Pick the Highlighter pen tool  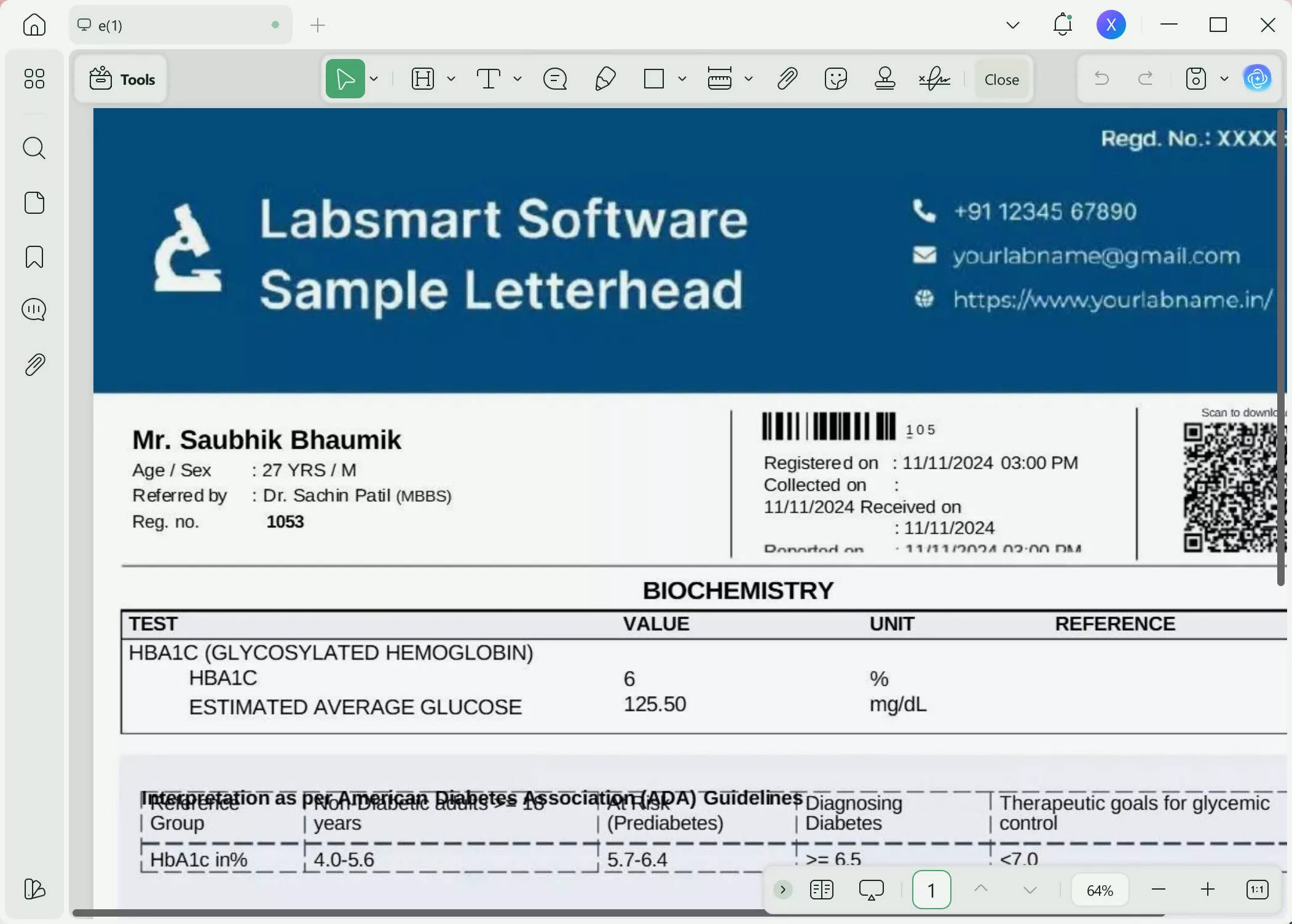click(x=605, y=79)
